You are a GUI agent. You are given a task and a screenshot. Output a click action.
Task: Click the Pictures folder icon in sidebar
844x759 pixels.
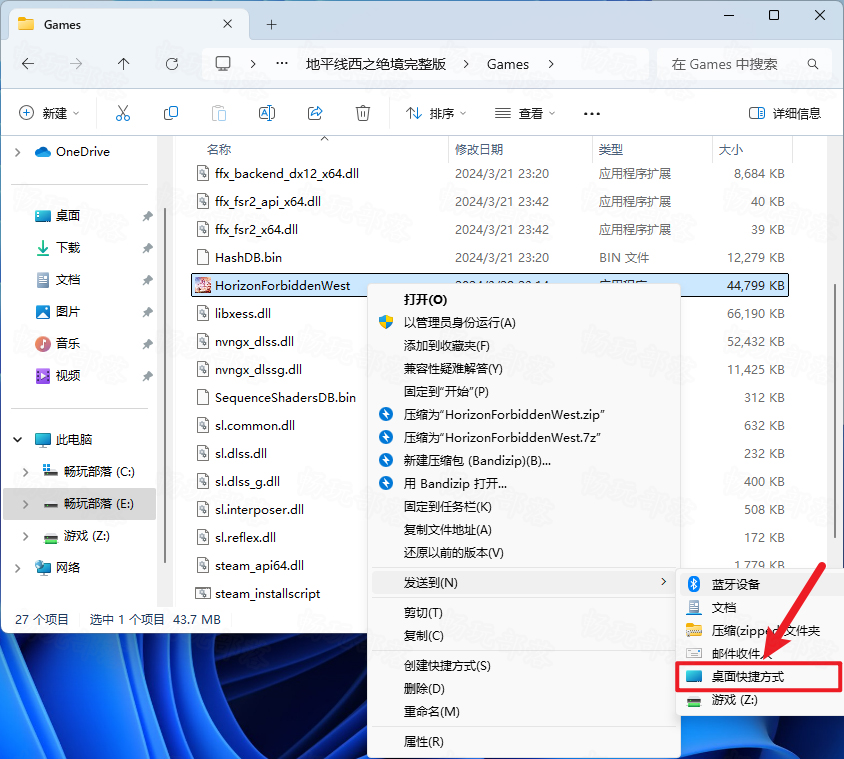click(43, 312)
